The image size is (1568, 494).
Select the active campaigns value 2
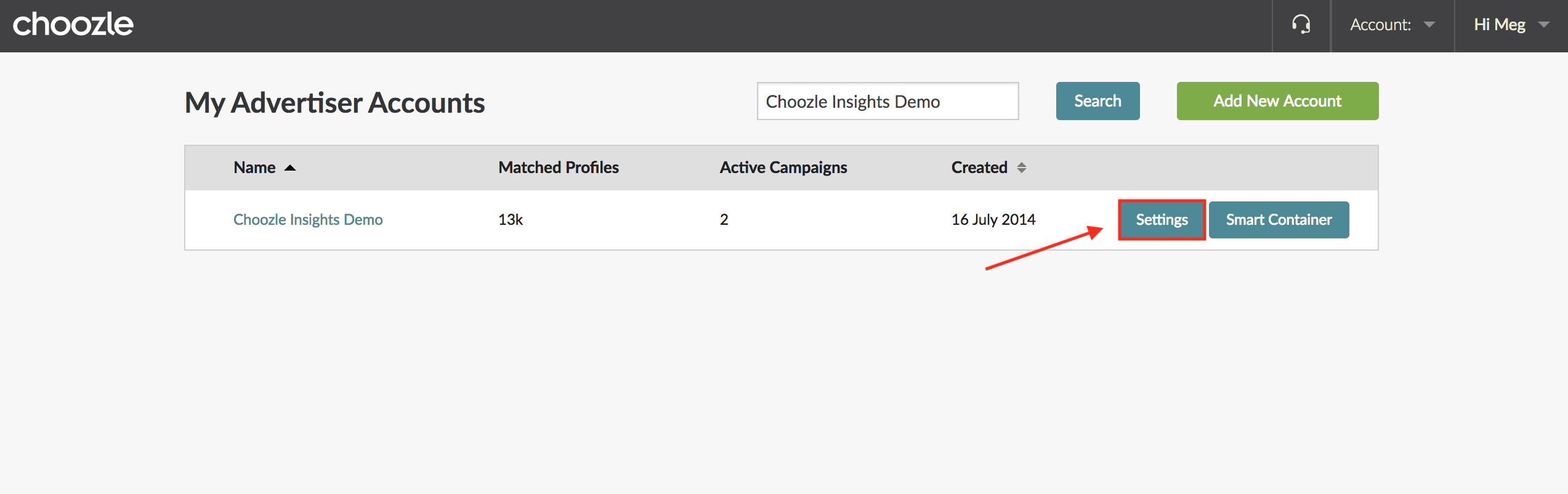[x=724, y=220]
